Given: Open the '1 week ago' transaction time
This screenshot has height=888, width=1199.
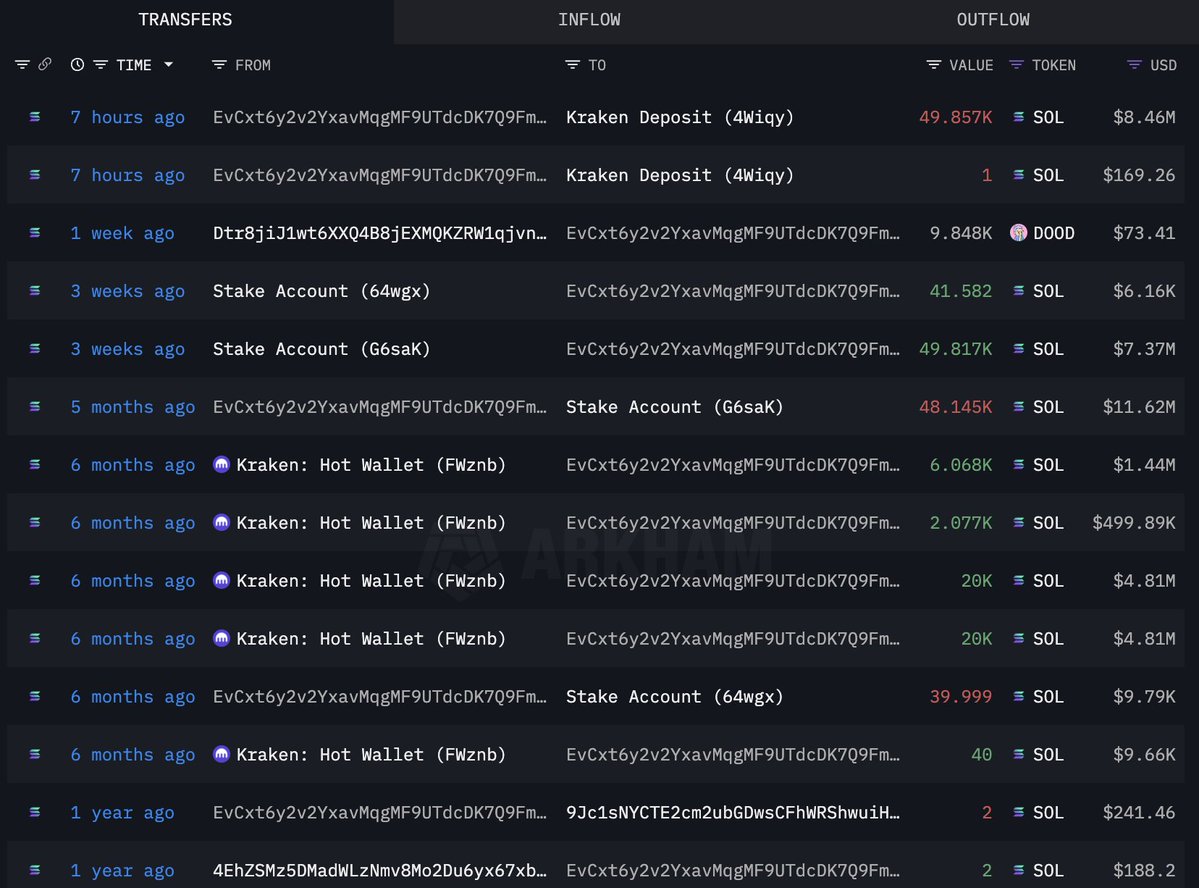Looking at the screenshot, I should tap(122, 233).
